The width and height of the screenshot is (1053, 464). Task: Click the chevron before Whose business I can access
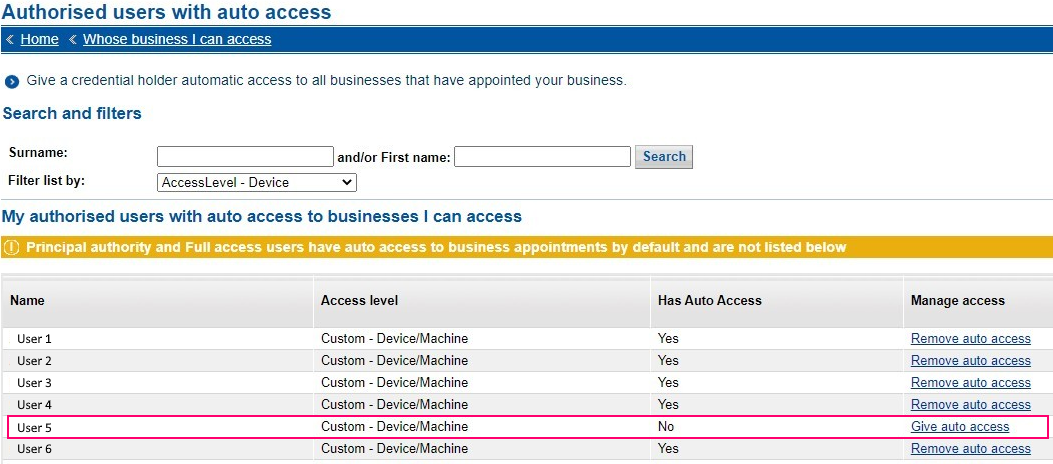(73, 40)
